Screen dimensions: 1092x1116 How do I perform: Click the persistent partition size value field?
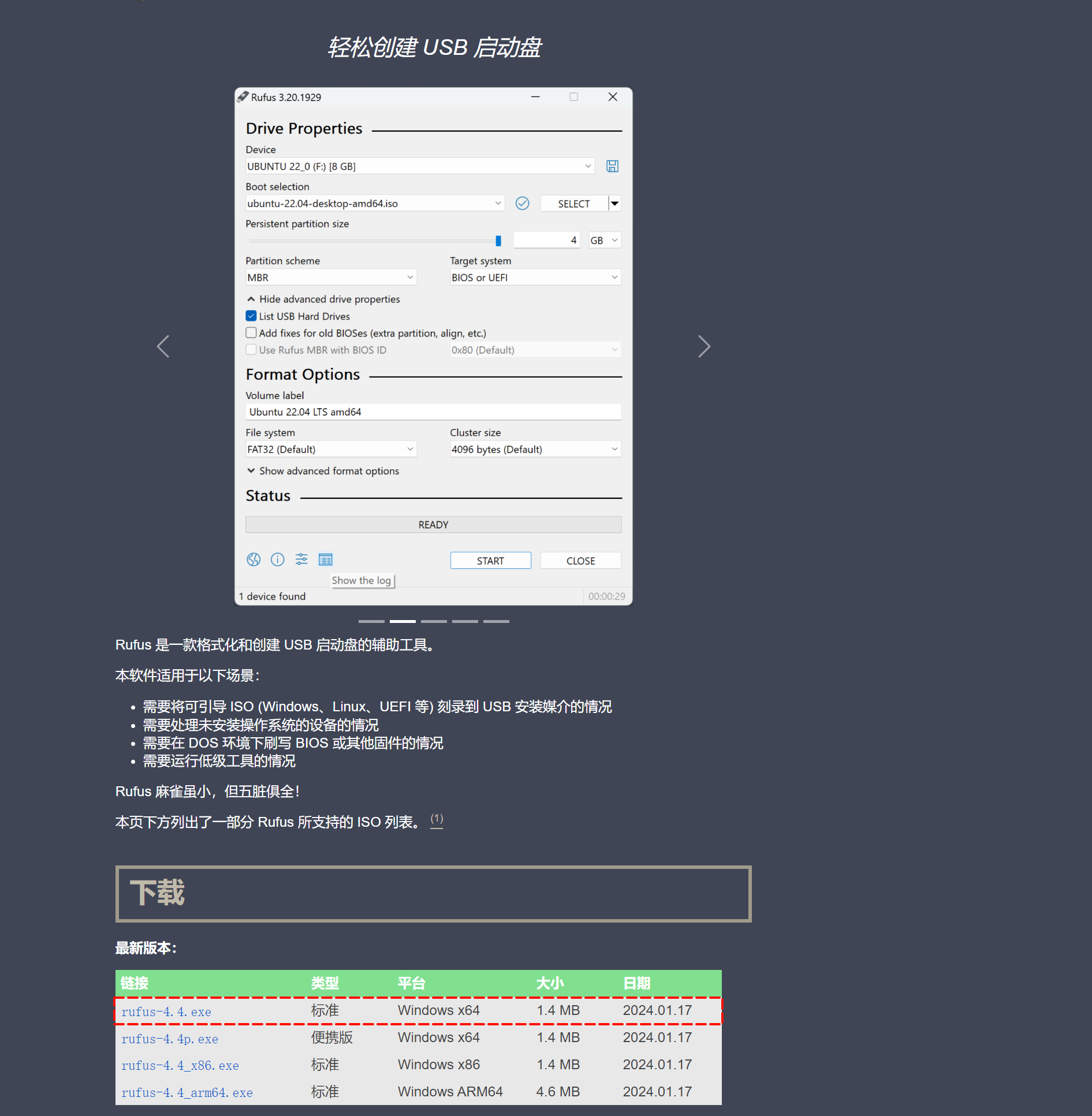[546, 240]
